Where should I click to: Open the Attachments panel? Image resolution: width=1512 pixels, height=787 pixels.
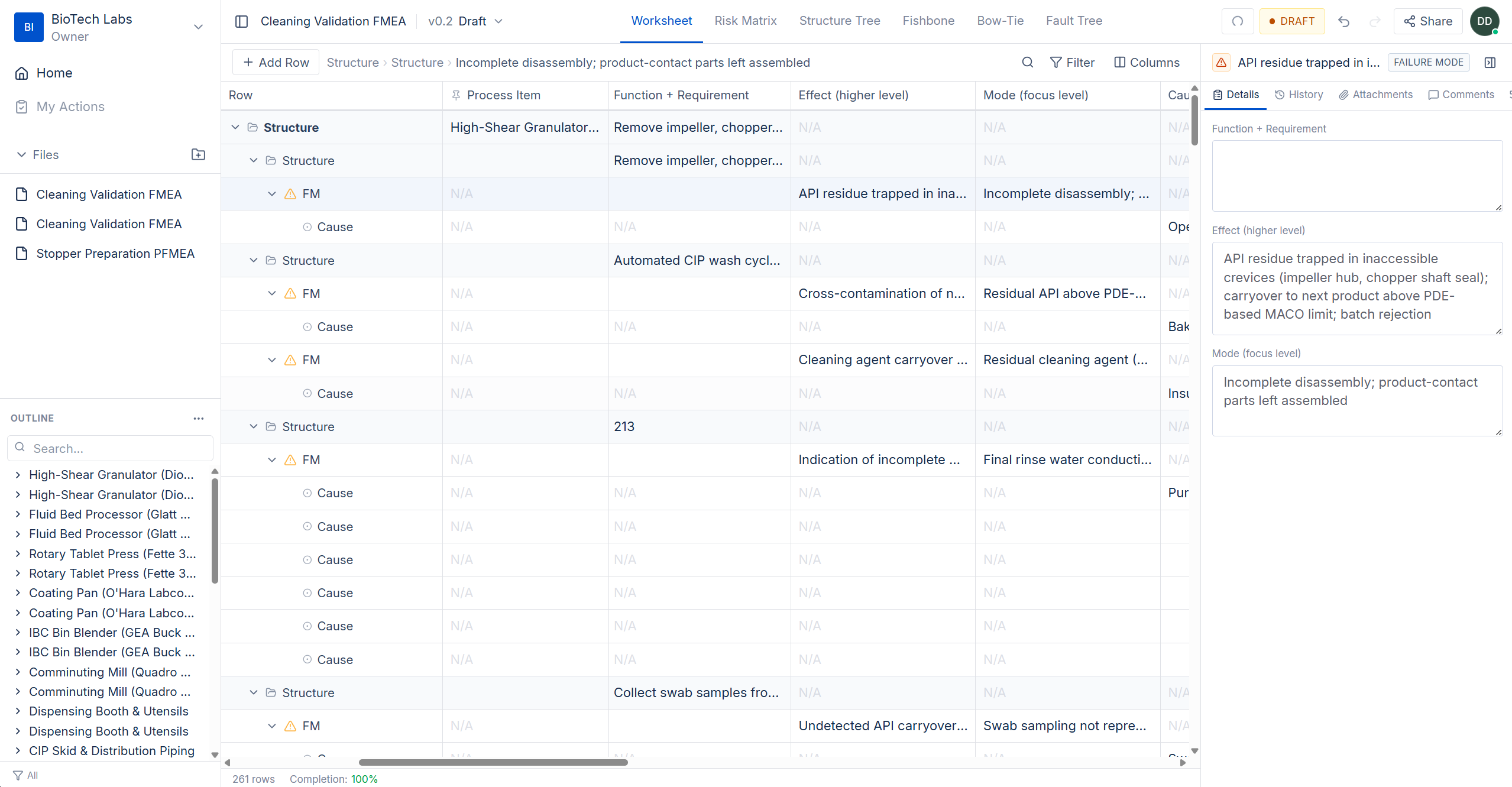(x=1375, y=94)
